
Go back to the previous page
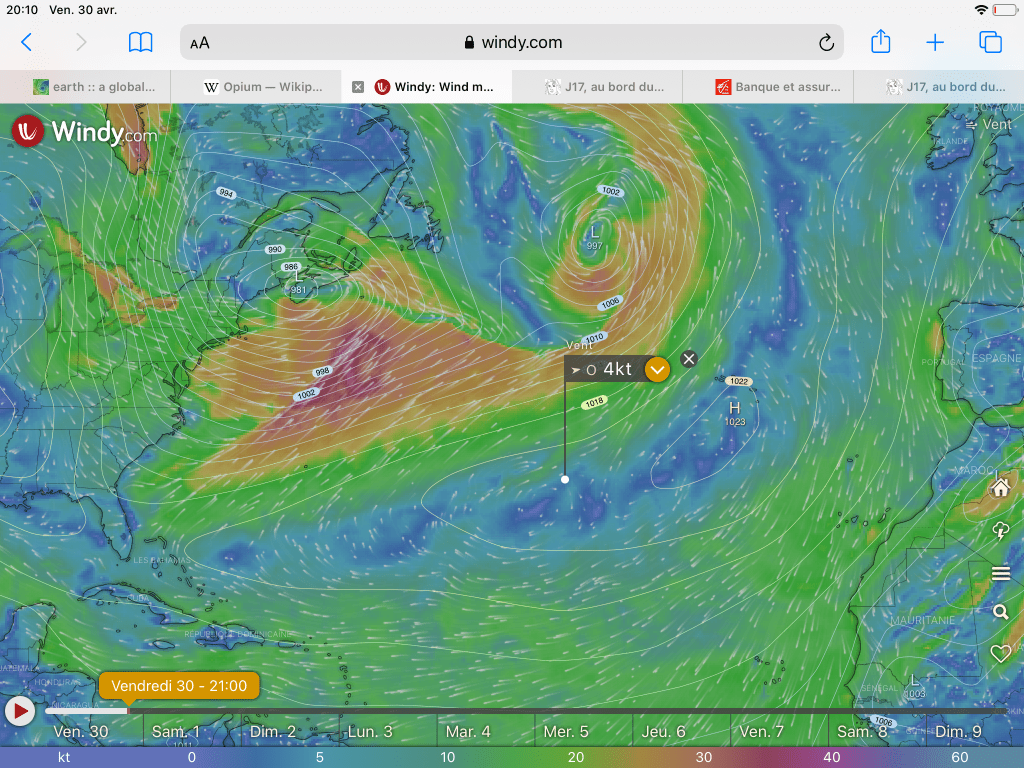pos(27,42)
